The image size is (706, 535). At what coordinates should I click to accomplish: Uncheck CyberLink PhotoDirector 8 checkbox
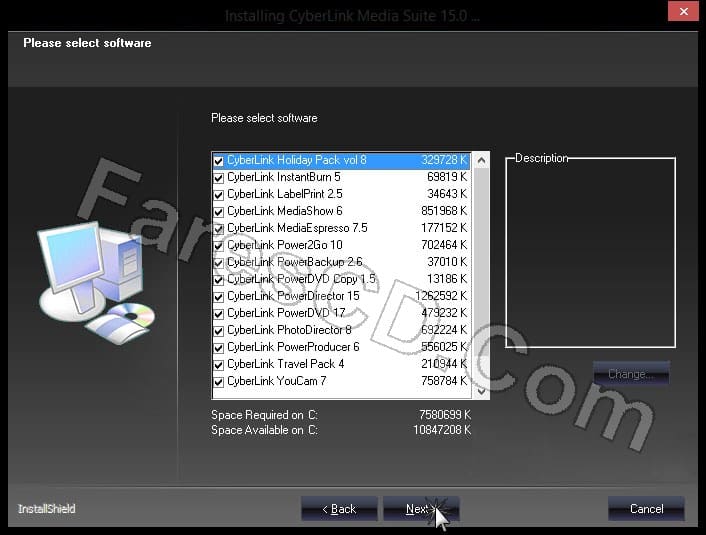point(218,331)
